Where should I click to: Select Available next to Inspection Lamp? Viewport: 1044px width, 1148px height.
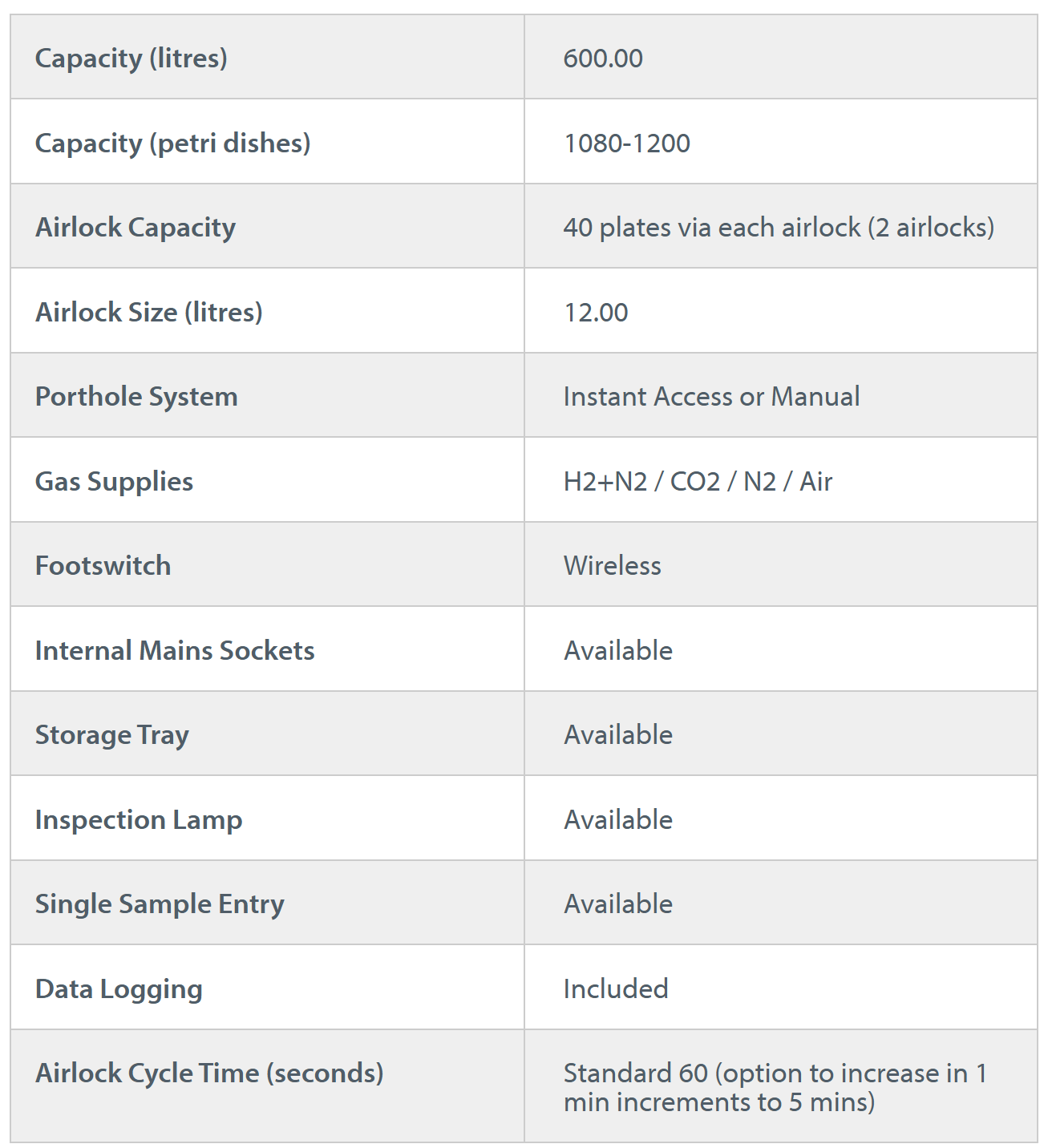coord(618,820)
